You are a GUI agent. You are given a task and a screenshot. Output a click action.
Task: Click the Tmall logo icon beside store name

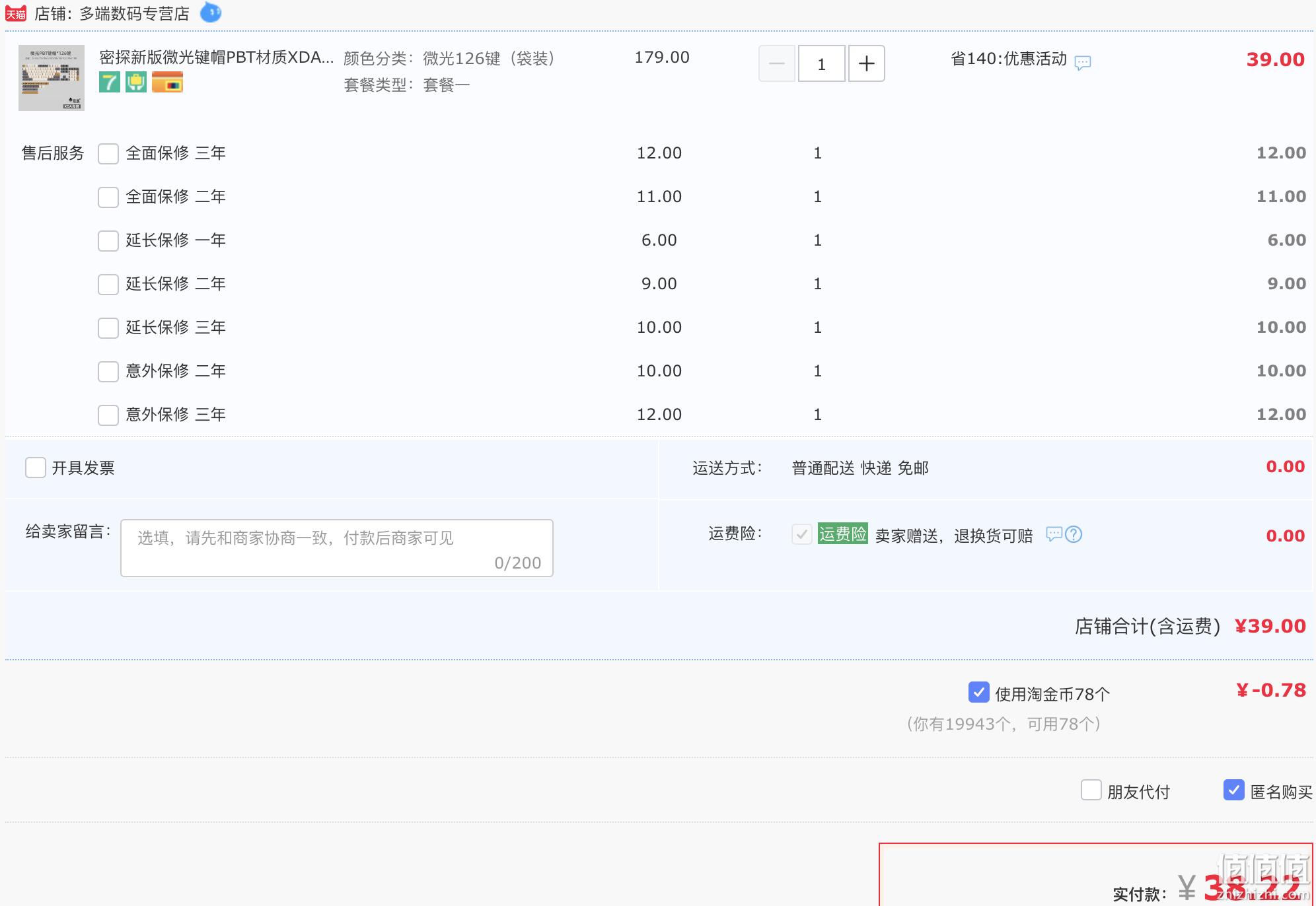point(16,14)
